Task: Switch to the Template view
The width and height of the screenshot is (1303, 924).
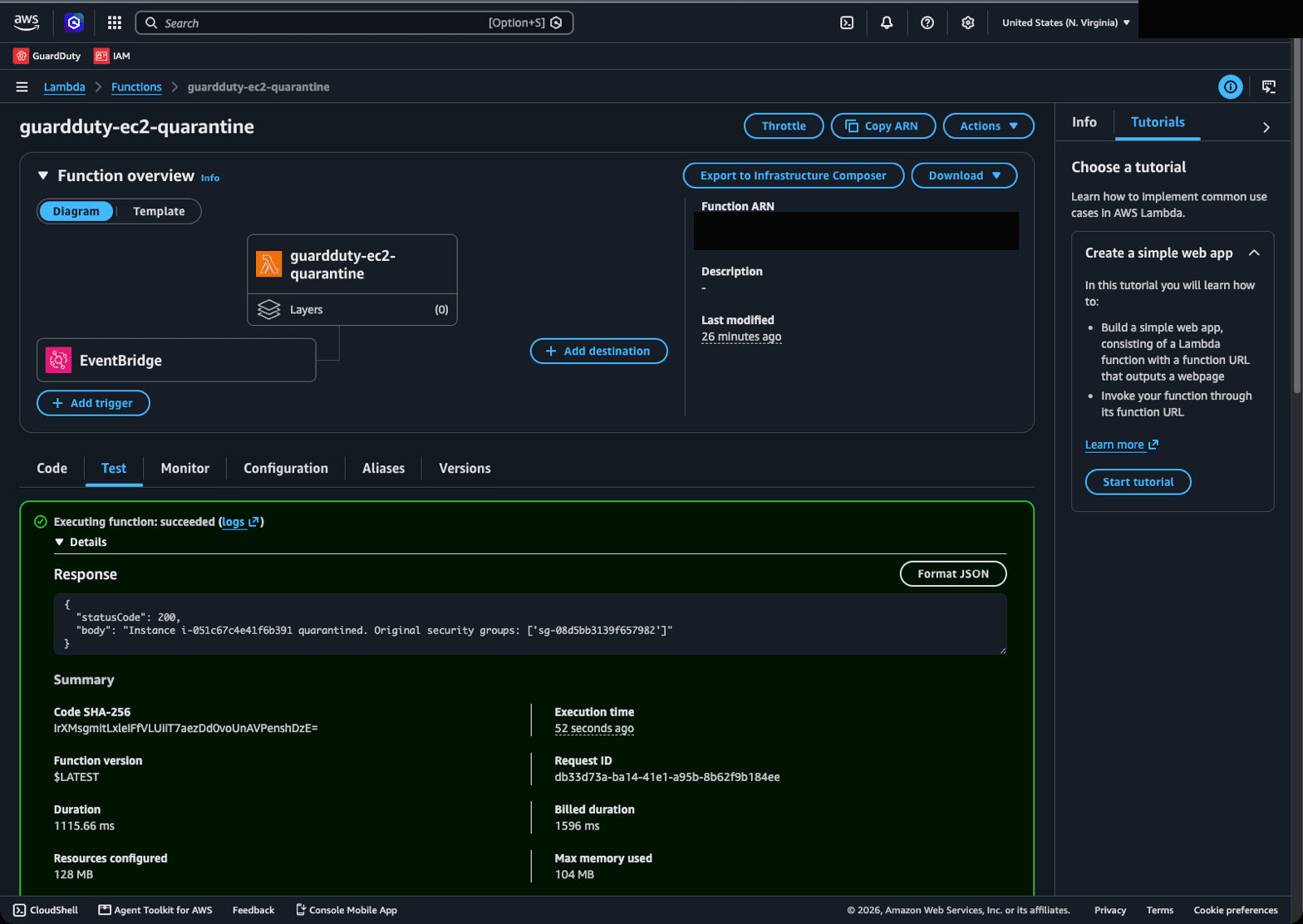Action: click(x=159, y=211)
